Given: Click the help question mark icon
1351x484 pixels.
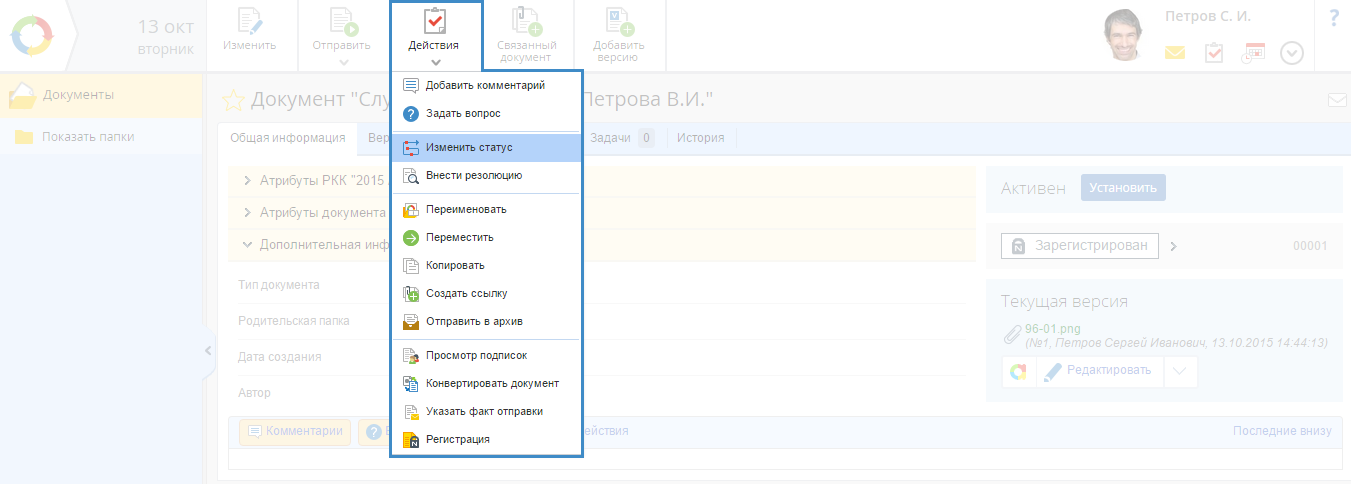Looking at the screenshot, I should 1333,18.
